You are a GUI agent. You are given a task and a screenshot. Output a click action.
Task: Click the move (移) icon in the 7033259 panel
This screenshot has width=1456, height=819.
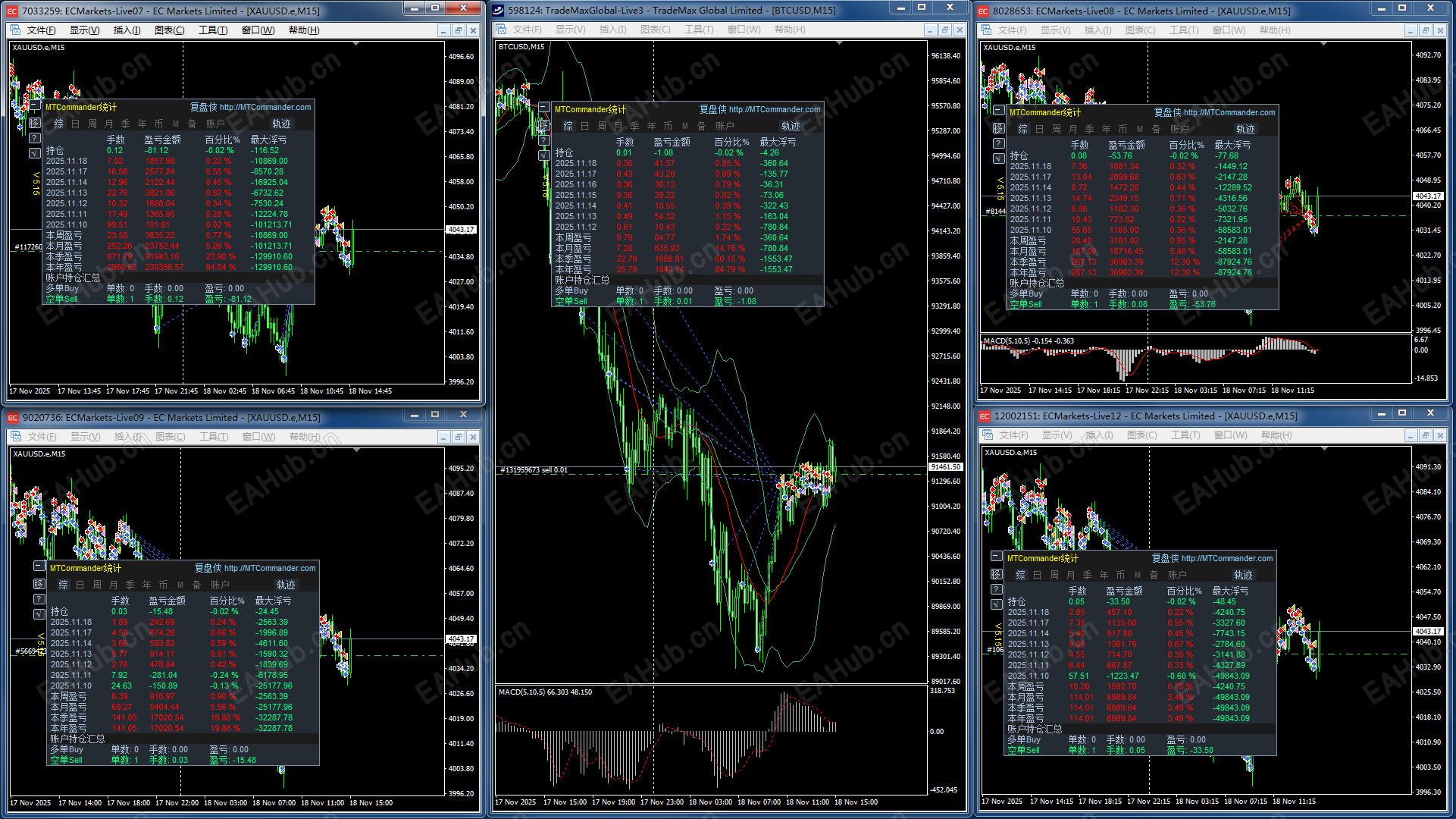(x=35, y=124)
